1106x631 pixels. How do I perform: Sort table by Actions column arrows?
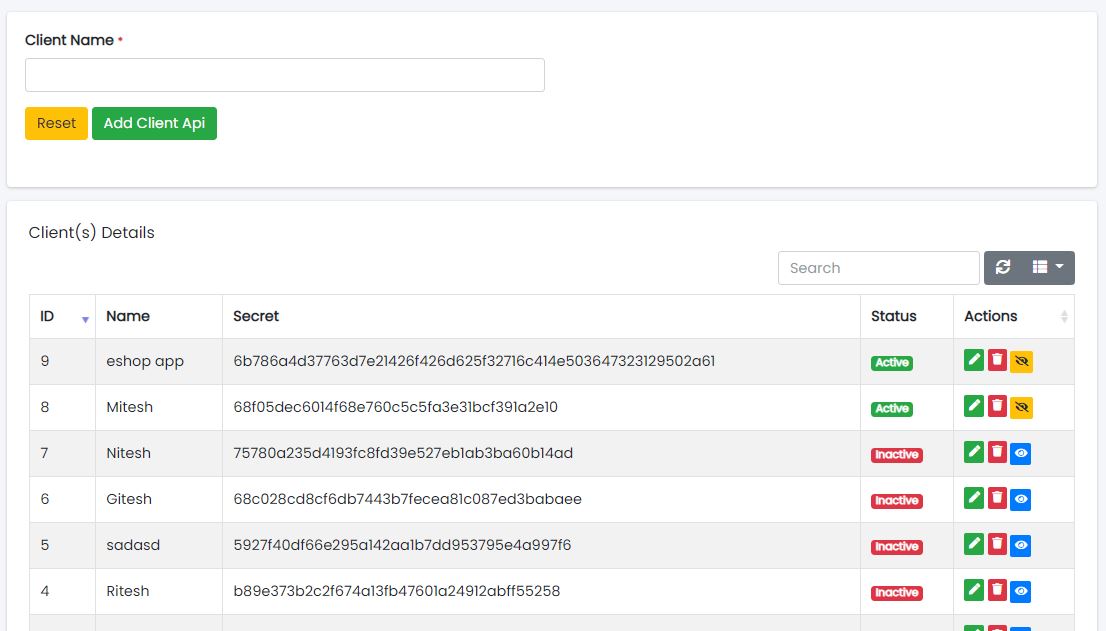coord(1063,316)
